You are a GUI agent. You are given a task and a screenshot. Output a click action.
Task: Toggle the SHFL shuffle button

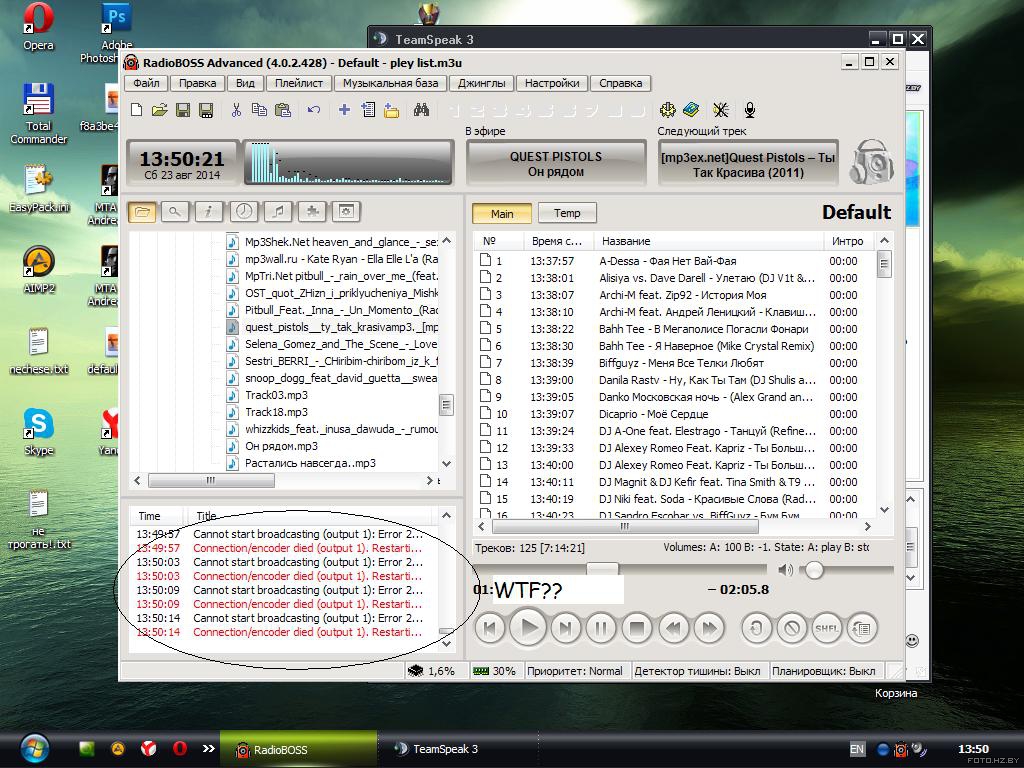click(x=827, y=628)
